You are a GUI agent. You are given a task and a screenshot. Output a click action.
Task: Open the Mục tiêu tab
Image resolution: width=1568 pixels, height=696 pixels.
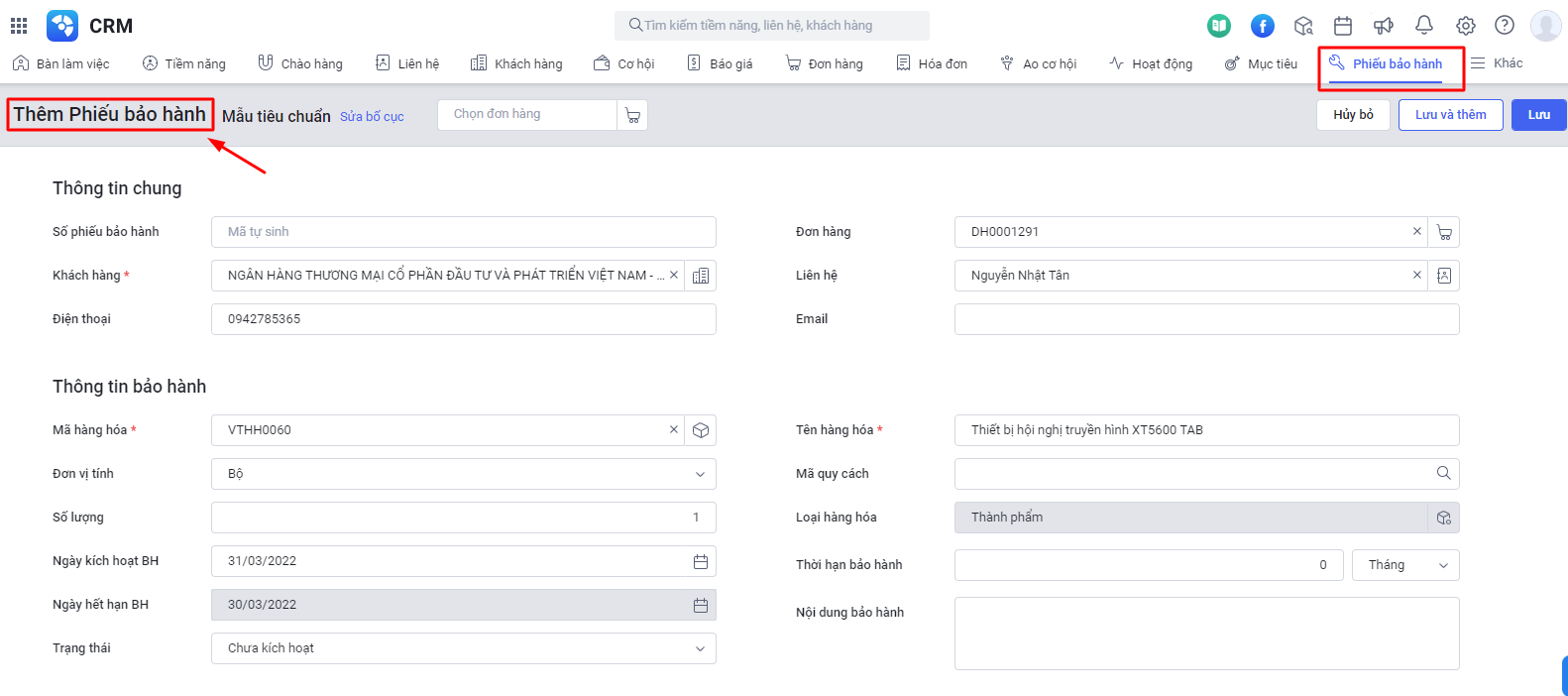1261,63
